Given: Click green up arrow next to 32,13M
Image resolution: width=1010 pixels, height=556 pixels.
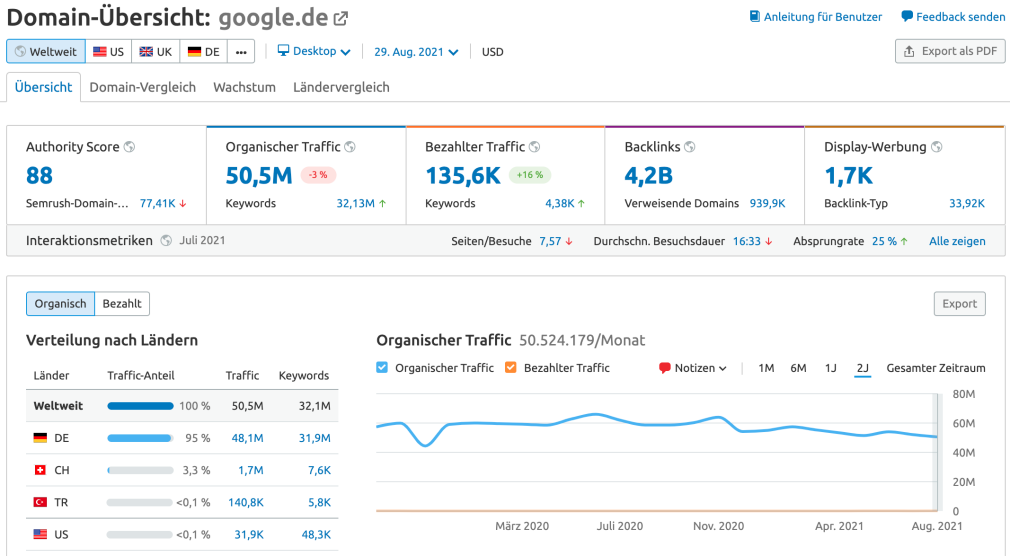Looking at the screenshot, I should [383, 204].
